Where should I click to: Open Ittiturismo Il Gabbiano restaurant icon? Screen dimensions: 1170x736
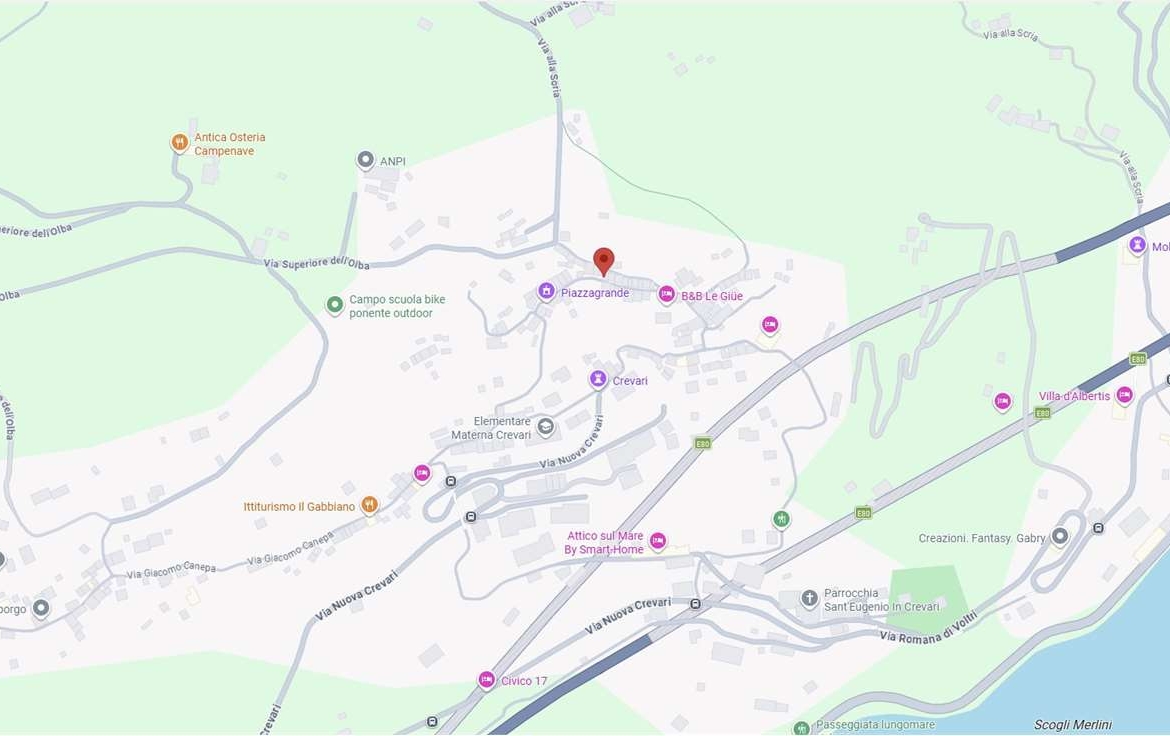(x=369, y=505)
